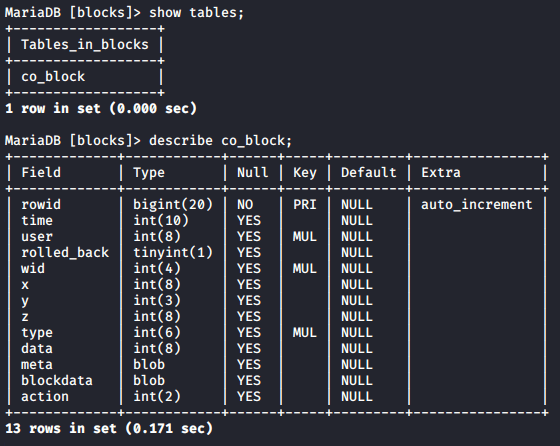
Task: Click the Default column header
Action: click(369, 172)
